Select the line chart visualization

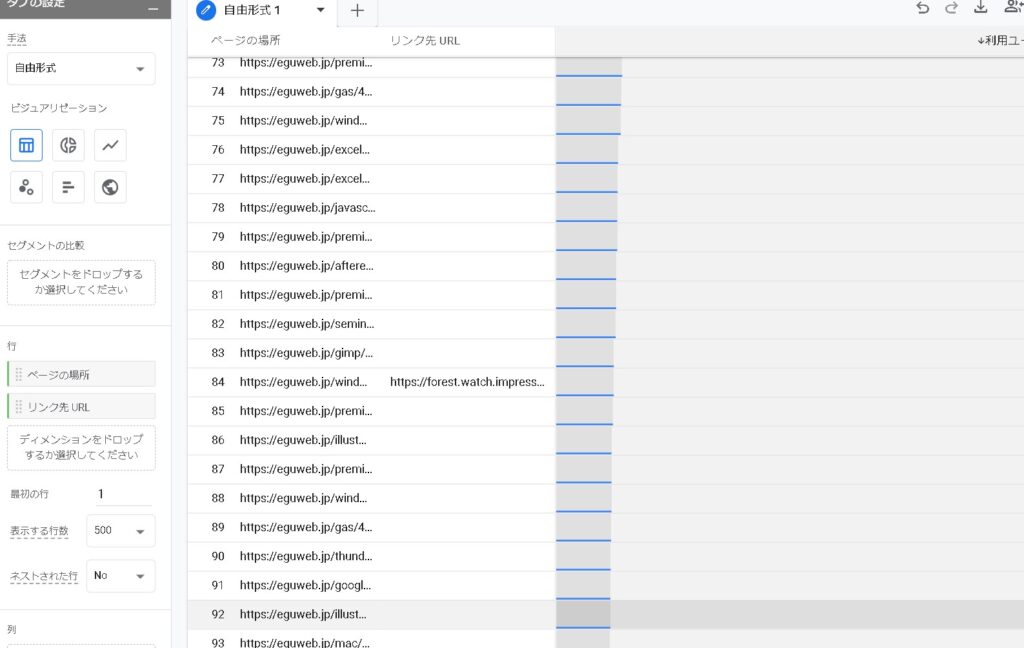pyautogui.click(x=110, y=145)
